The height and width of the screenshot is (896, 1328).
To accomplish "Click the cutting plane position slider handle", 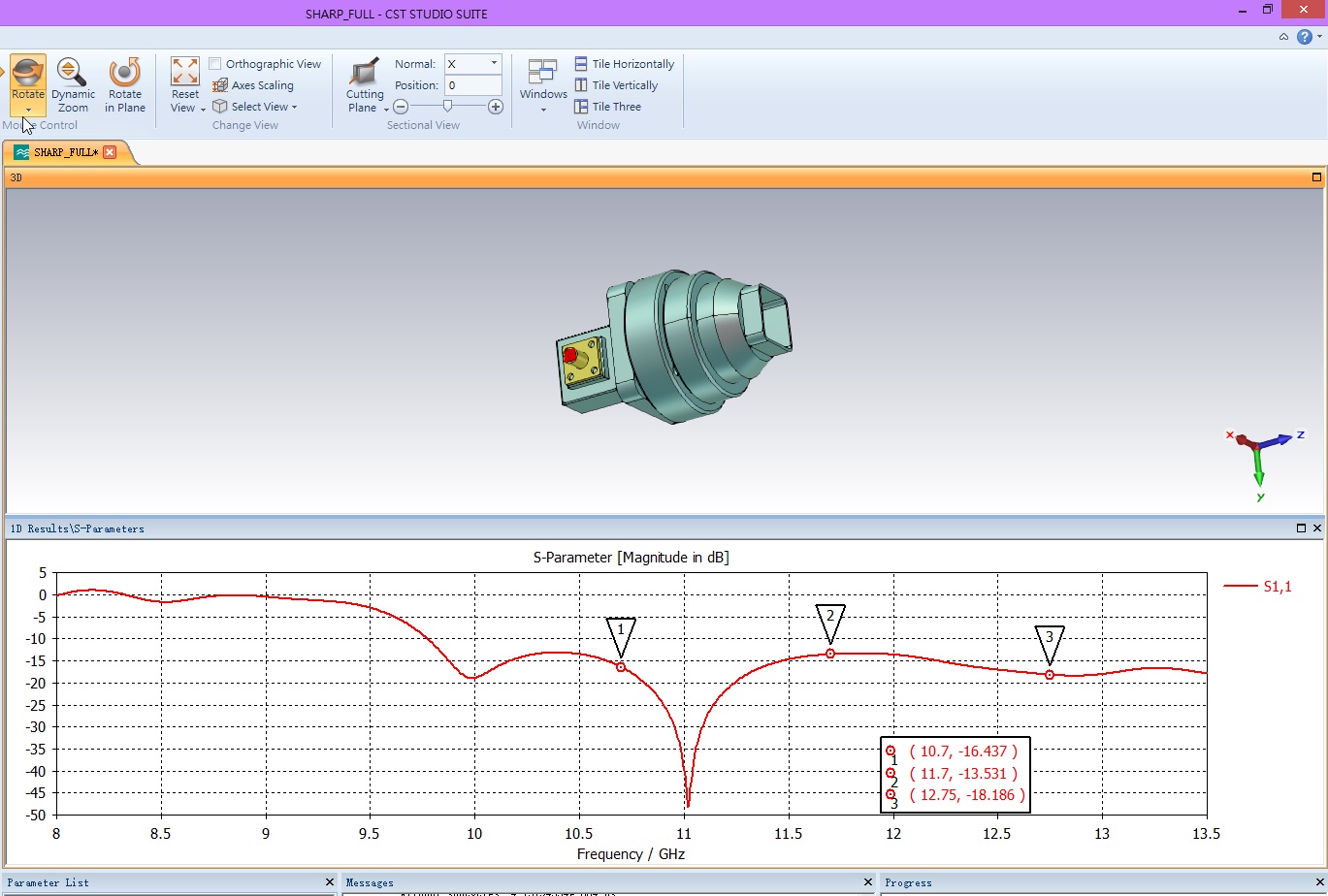I will 447,106.
